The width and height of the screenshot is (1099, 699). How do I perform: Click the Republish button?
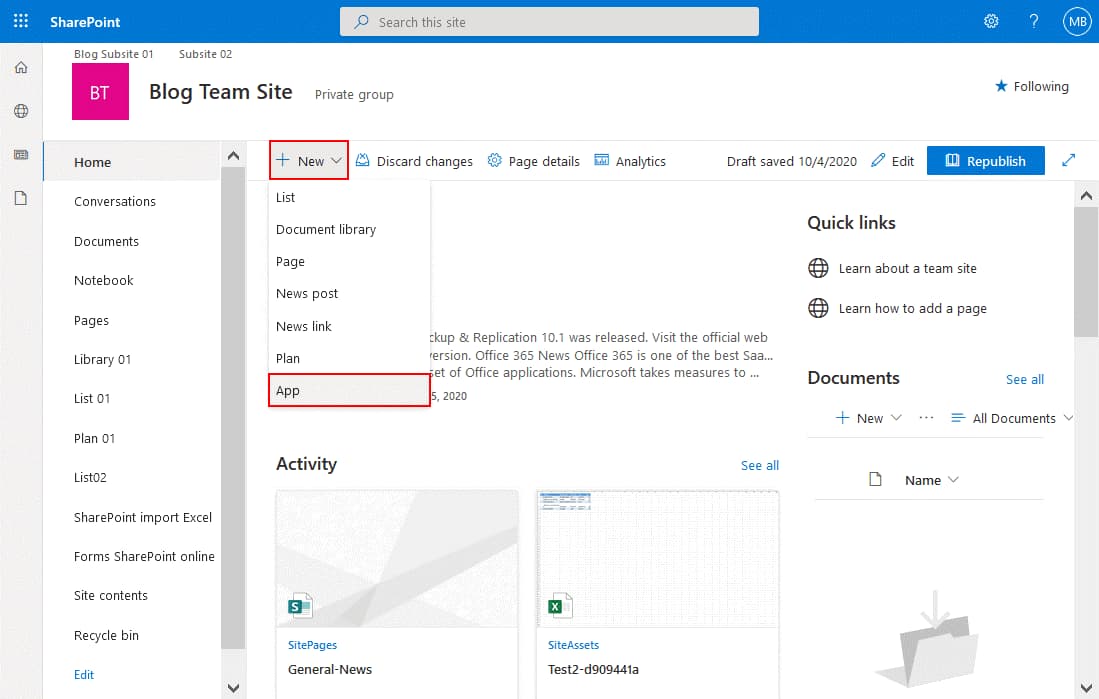pos(985,160)
